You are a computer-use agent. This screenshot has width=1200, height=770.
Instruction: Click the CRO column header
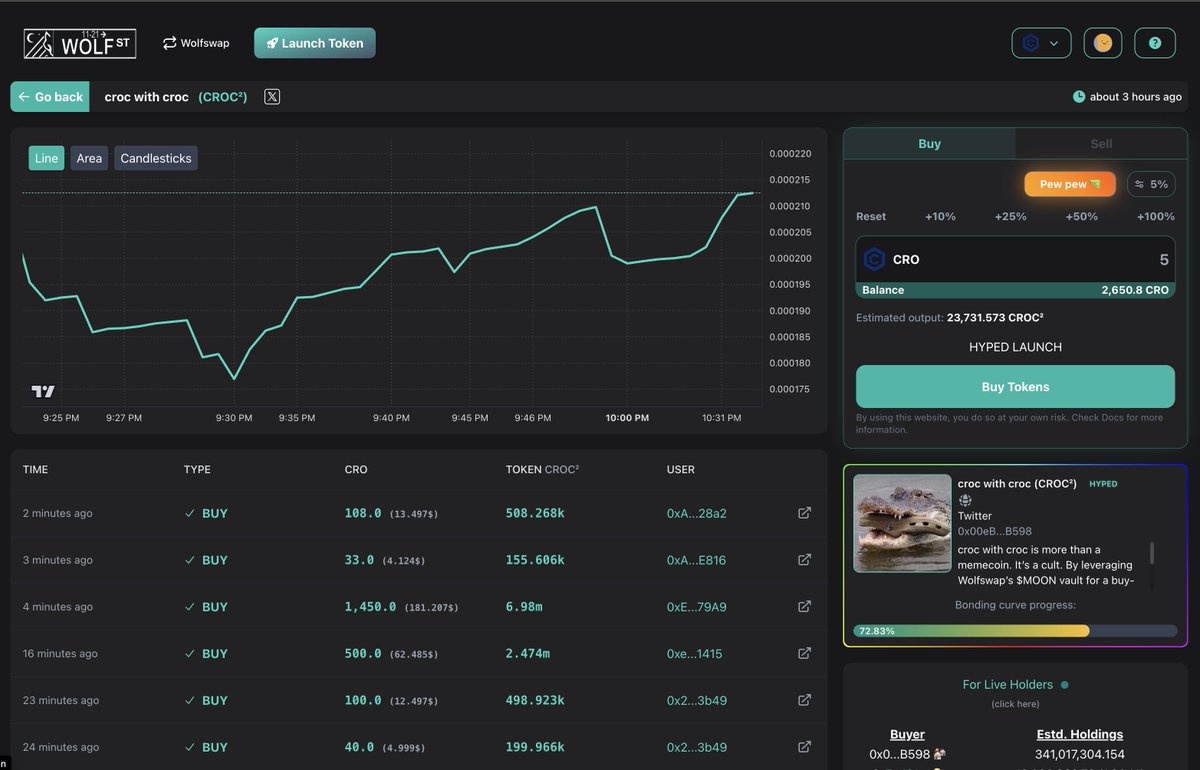(356, 469)
